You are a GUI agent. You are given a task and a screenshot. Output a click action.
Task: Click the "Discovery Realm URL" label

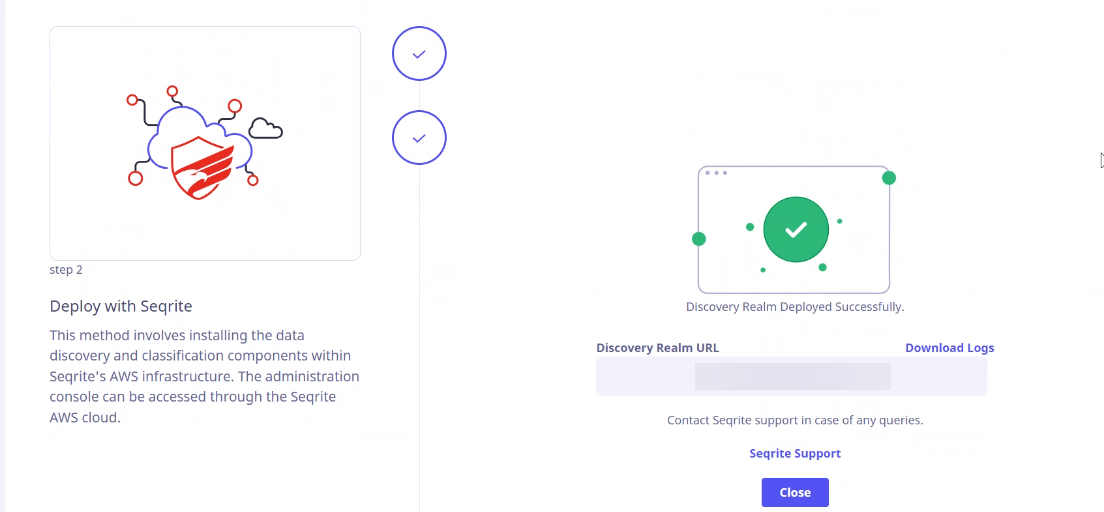(x=658, y=348)
